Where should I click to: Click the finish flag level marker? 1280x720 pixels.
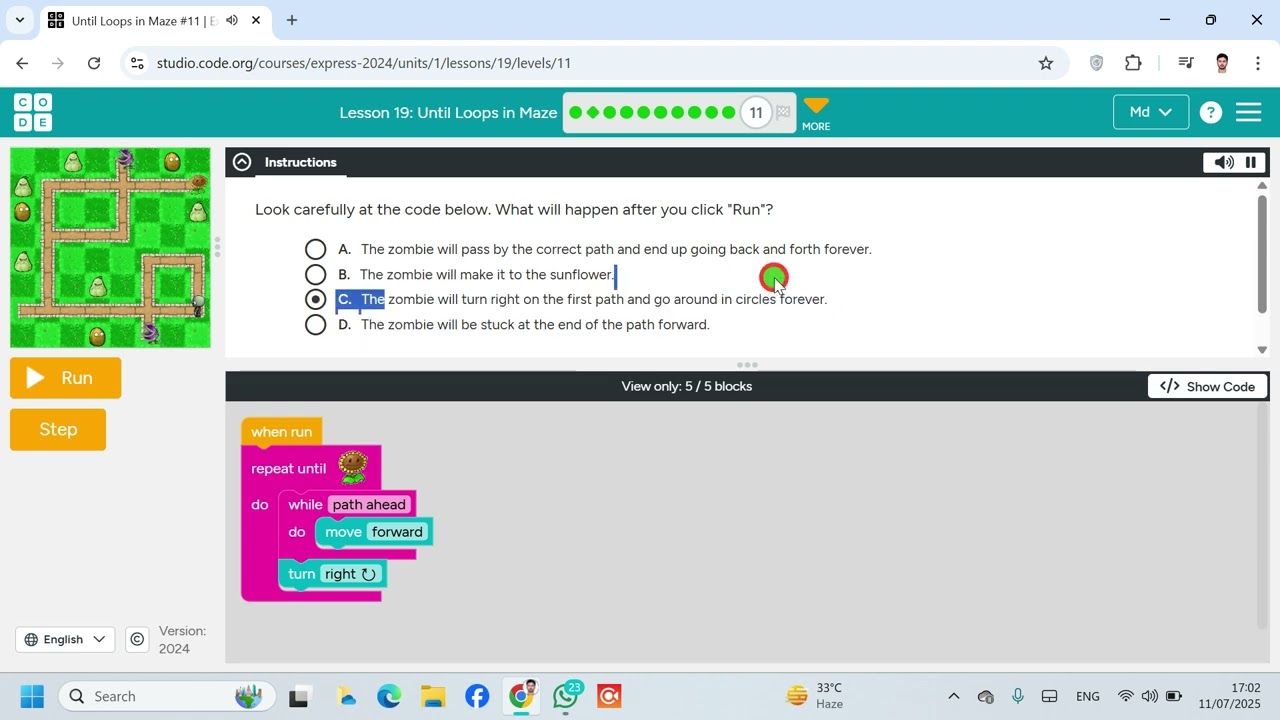(783, 112)
